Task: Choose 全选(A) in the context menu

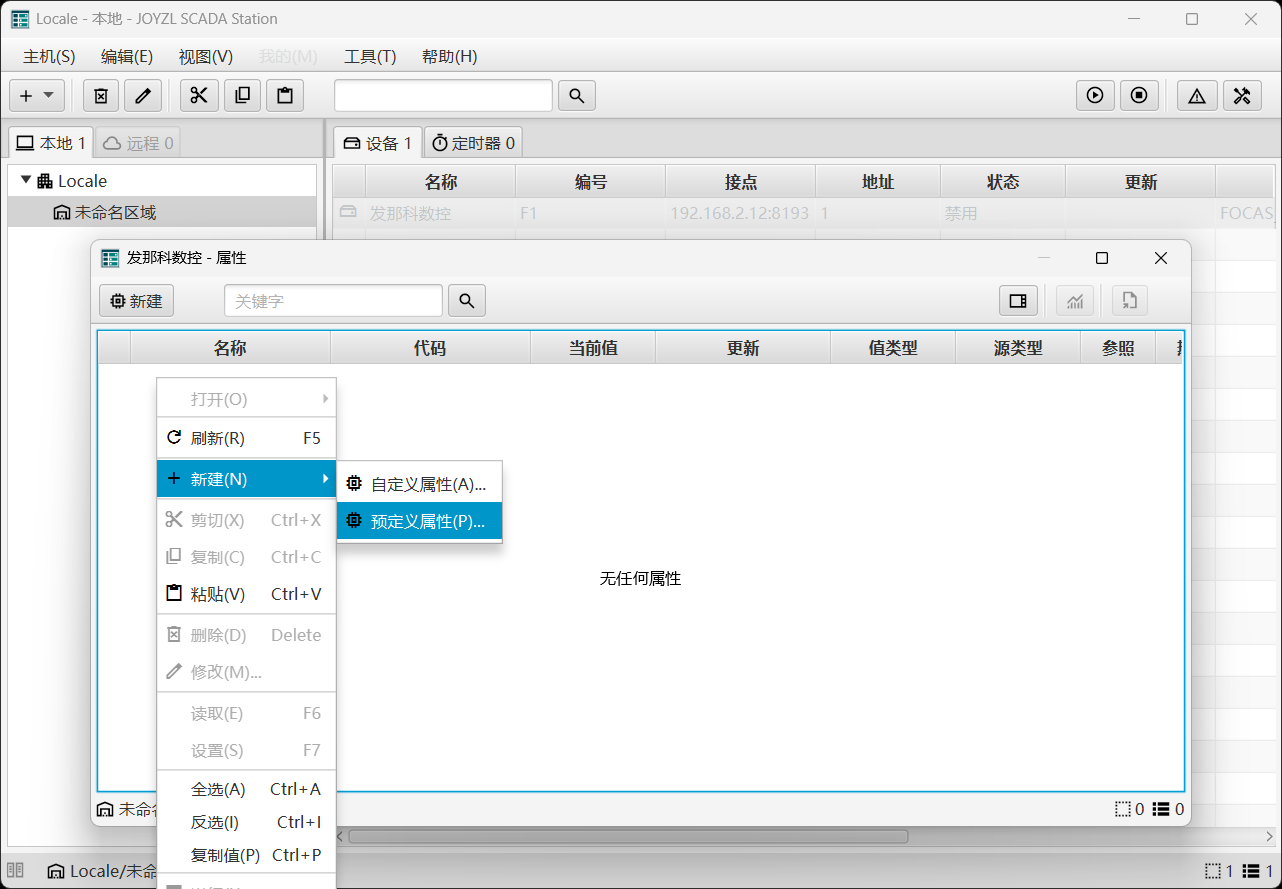Action: pos(246,789)
